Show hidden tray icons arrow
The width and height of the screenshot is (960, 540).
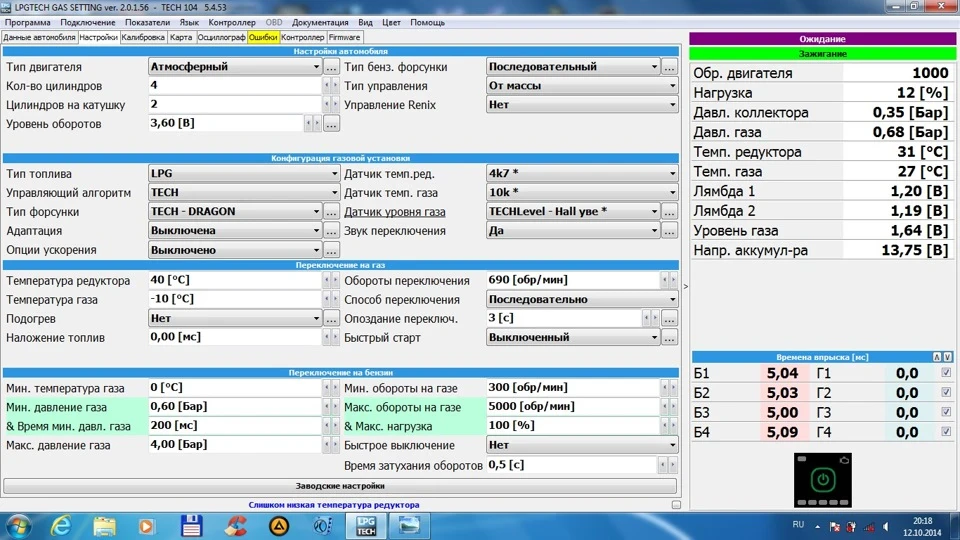coord(817,526)
